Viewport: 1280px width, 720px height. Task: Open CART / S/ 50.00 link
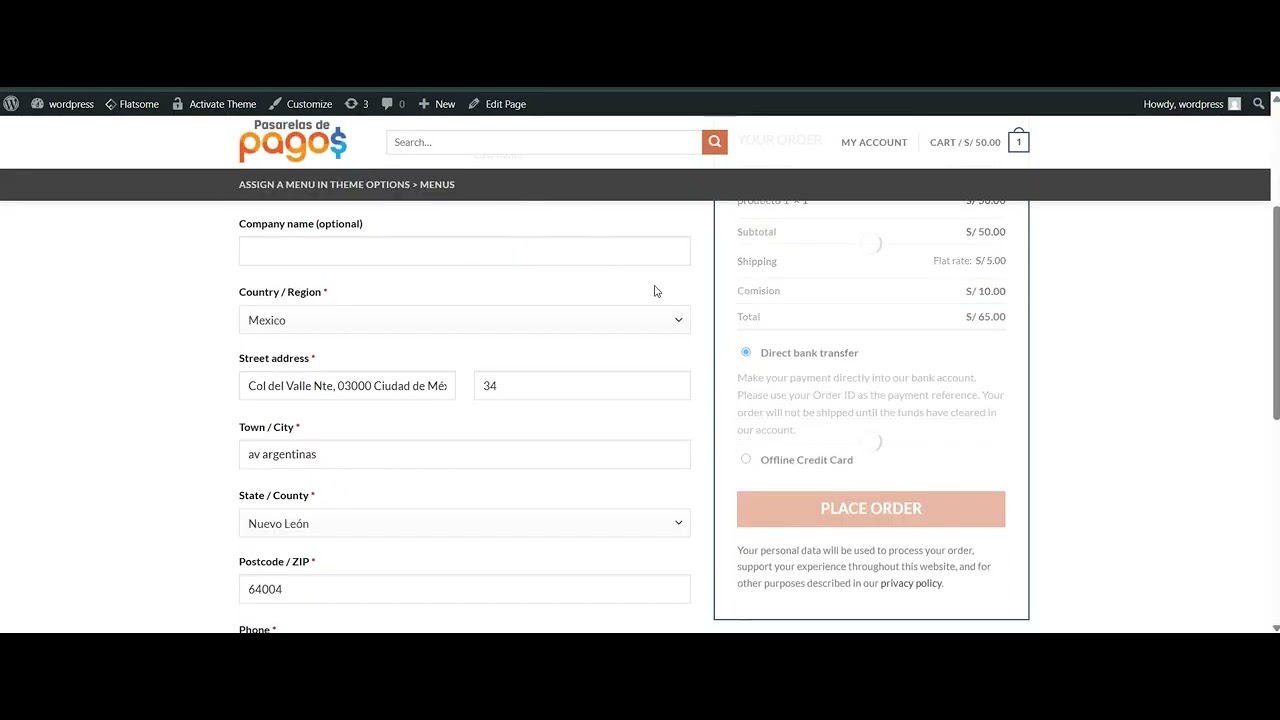965,142
